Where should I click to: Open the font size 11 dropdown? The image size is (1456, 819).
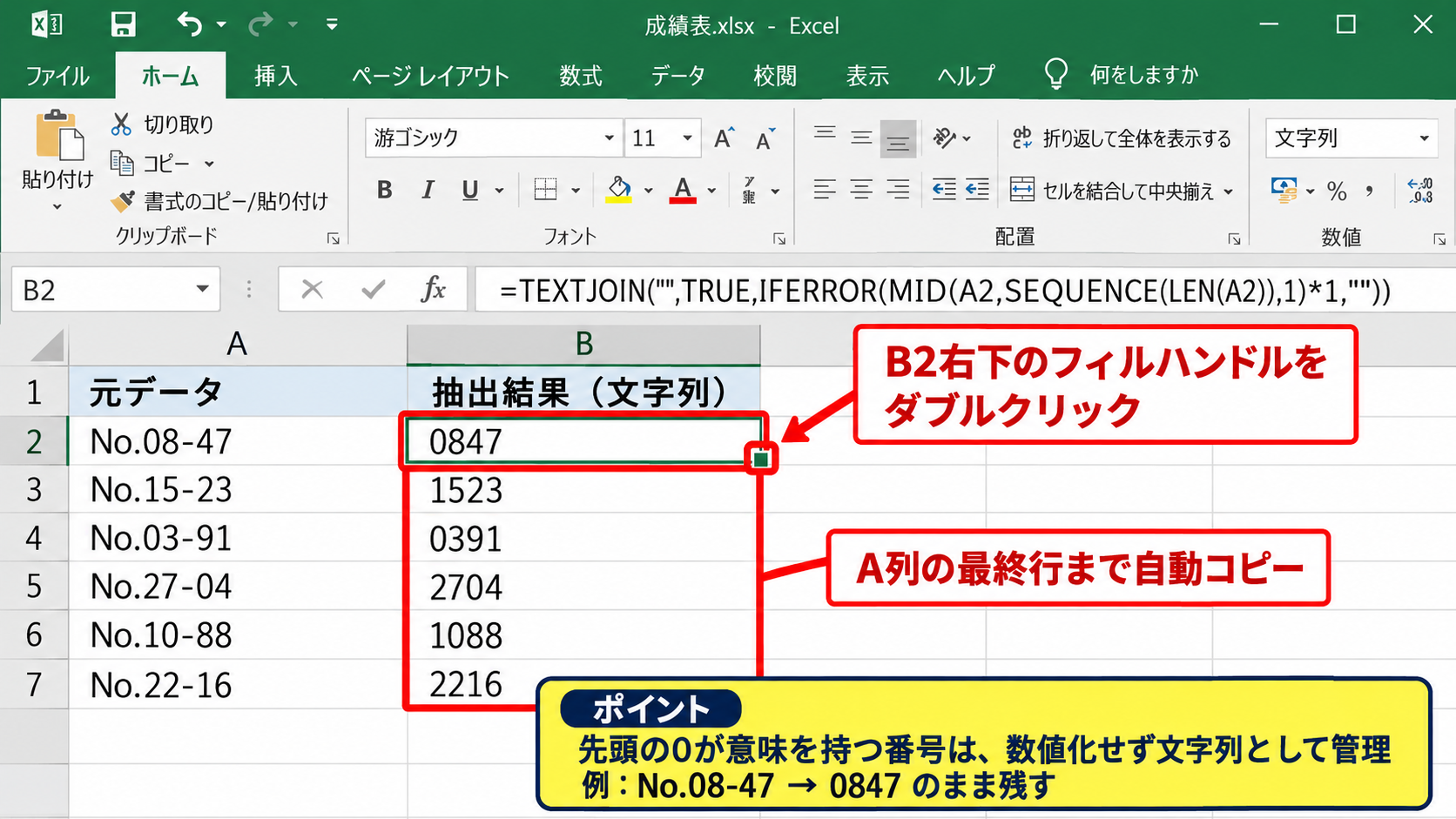point(687,138)
